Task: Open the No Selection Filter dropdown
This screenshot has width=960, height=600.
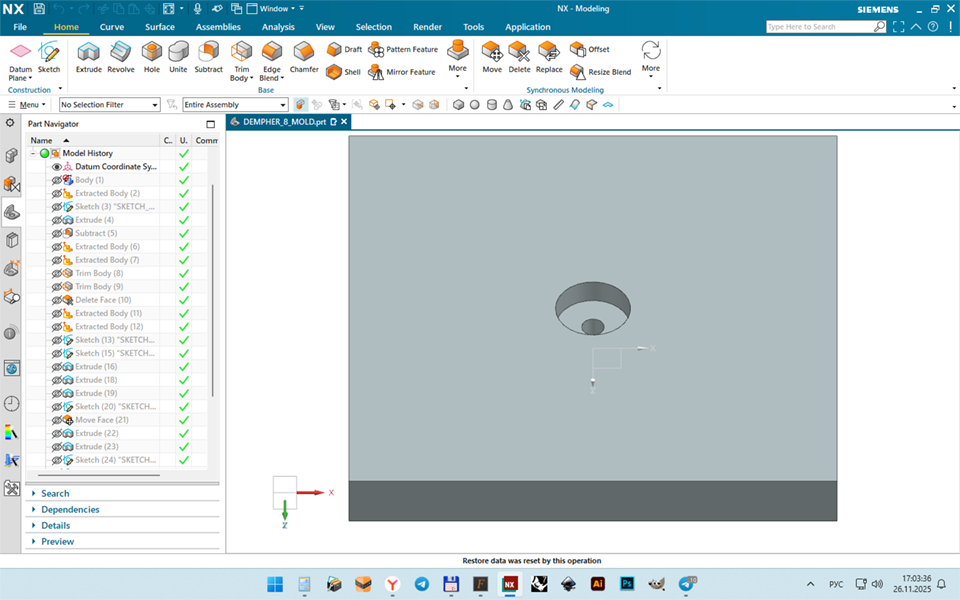Action: coord(110,105)
